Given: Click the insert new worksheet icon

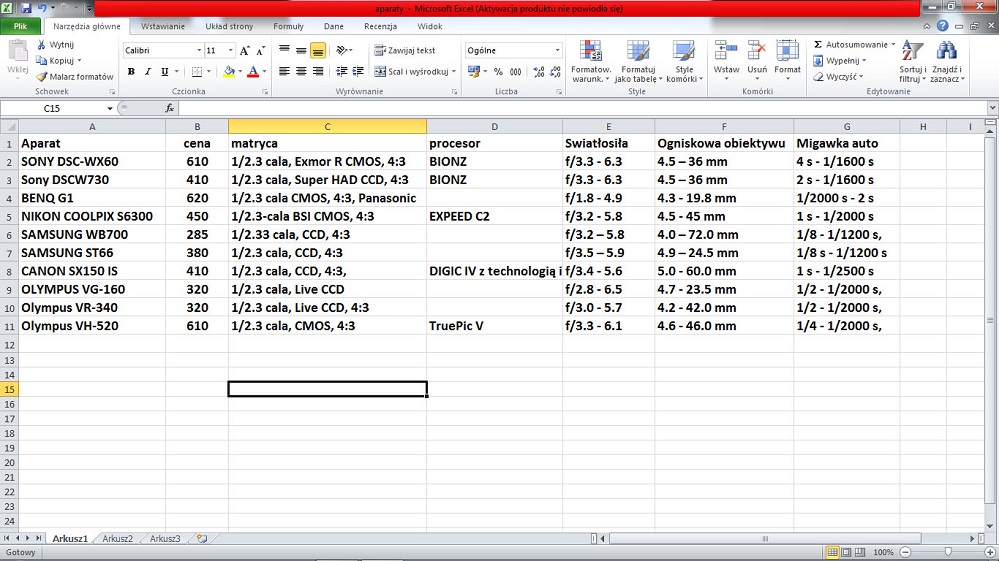Looking at the screenshot, I should (202, 538).
